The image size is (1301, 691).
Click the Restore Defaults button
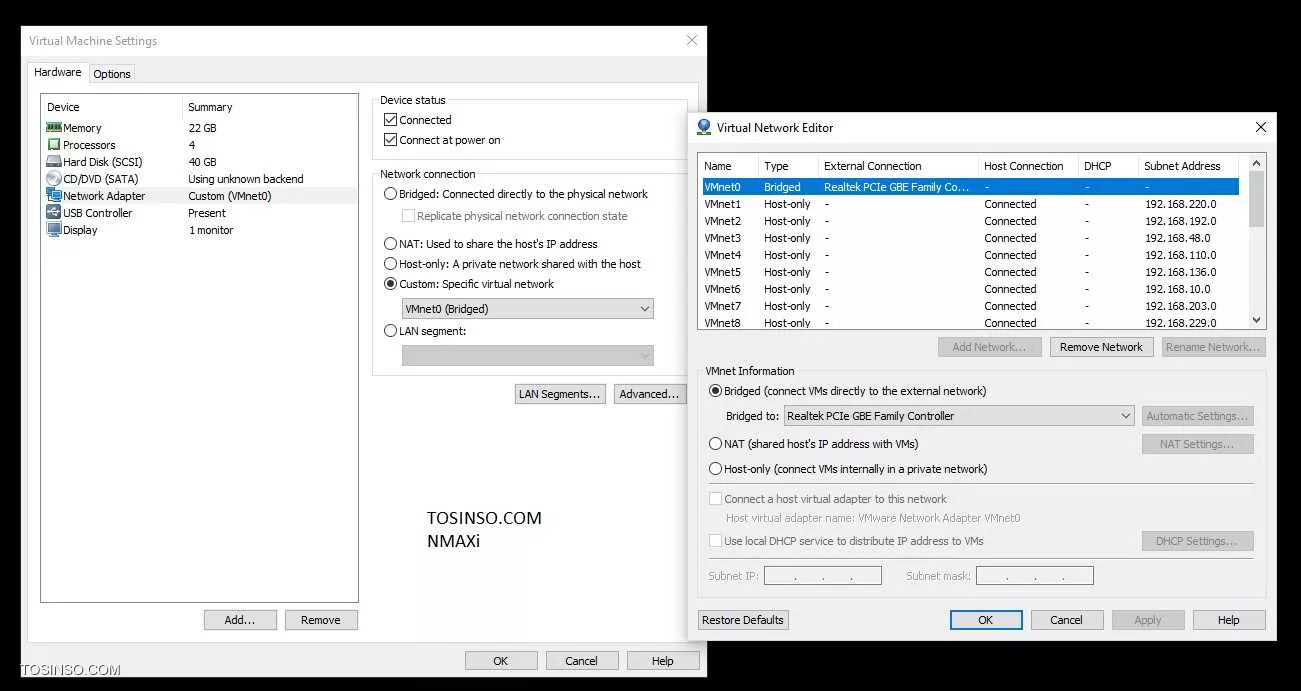coord(743,620)
